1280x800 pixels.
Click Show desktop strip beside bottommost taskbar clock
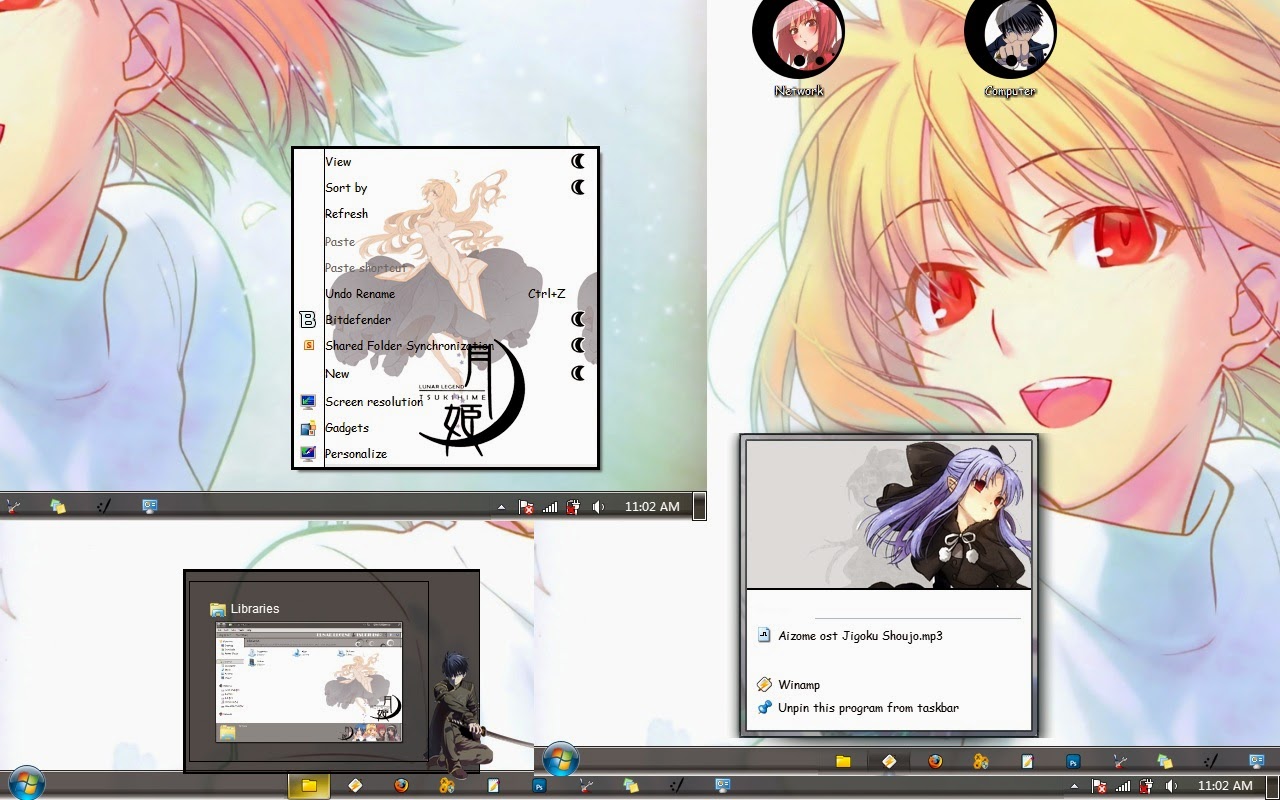point(1272,786)
